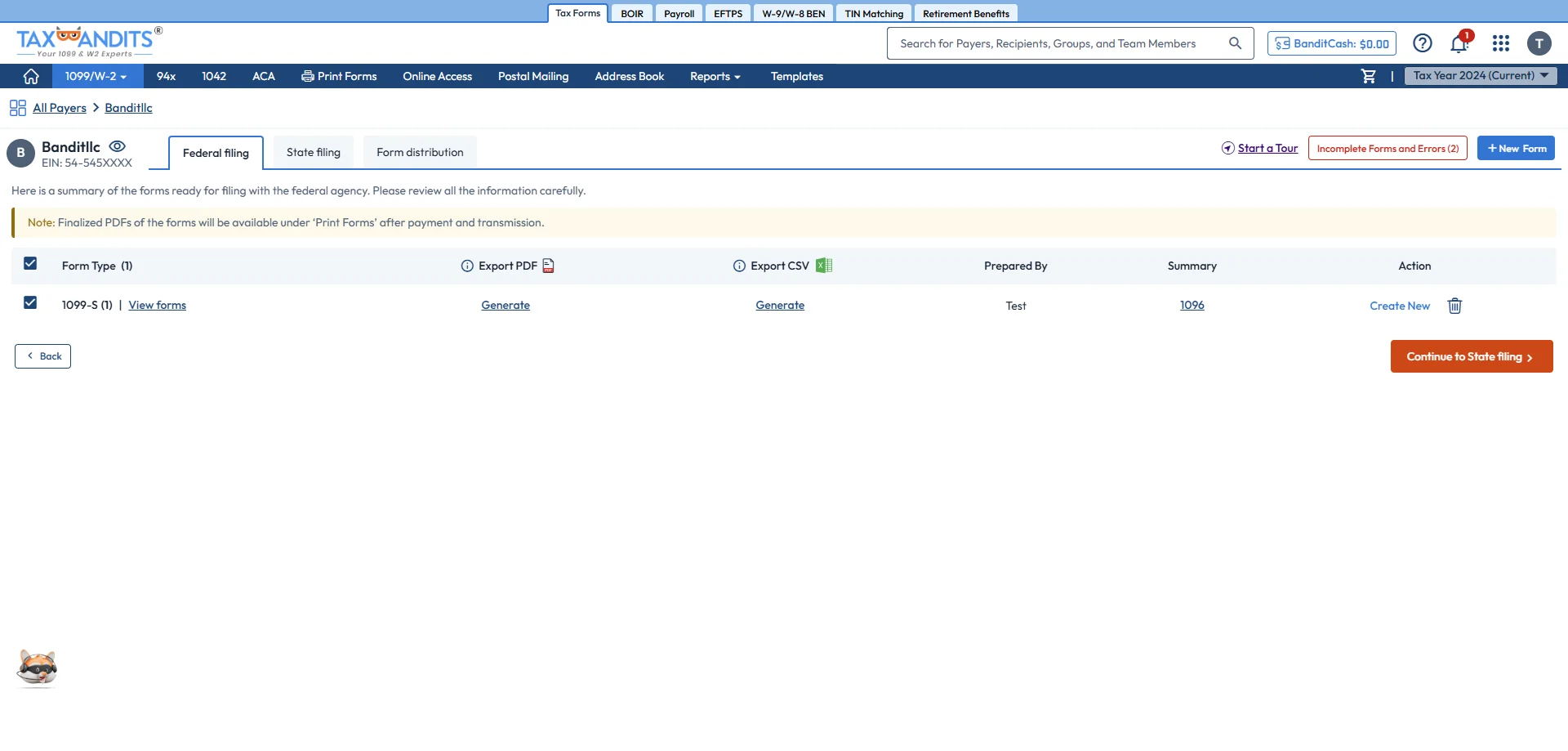1568x751 pixels.
Task: Open the apps grid icon
Action: 1501,43
